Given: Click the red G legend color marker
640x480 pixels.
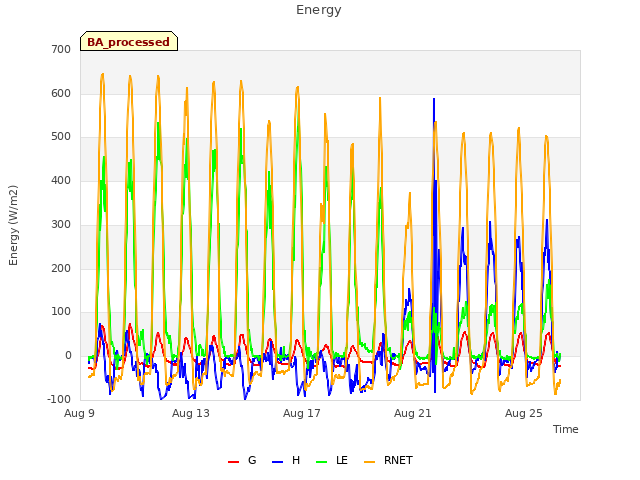Looking at the screenshot, I should pos(233,462).
